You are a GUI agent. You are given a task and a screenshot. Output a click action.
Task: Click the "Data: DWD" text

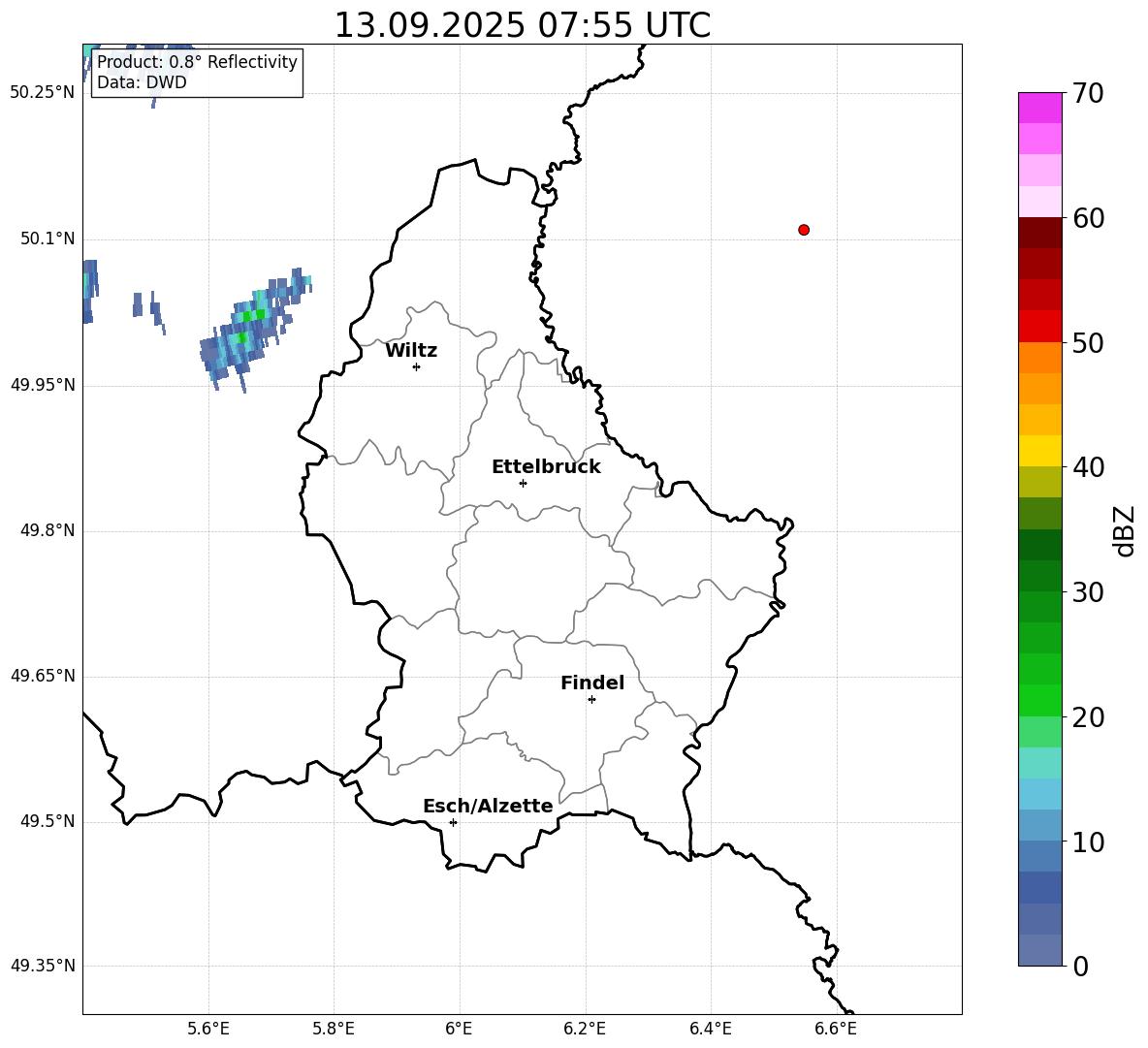click(x=142, y=82)
